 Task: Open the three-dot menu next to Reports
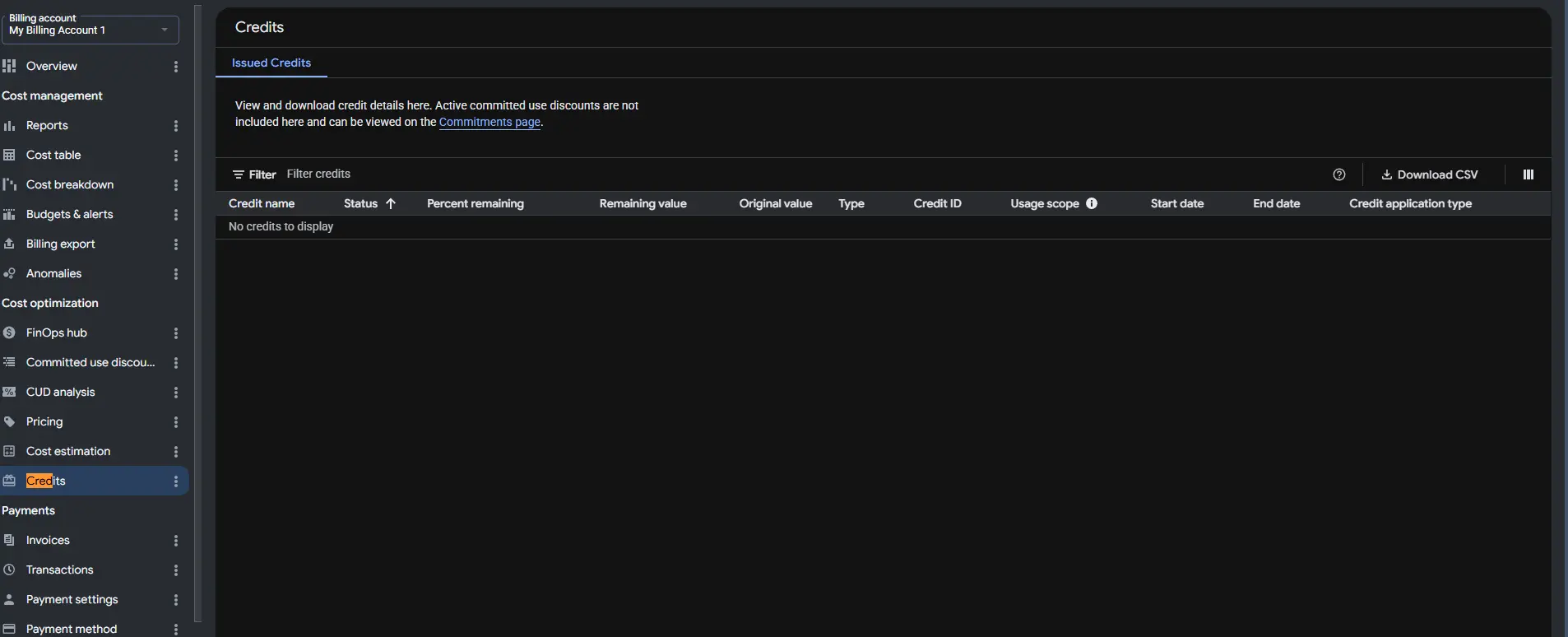pyautogui.click(x=175, y=126)
